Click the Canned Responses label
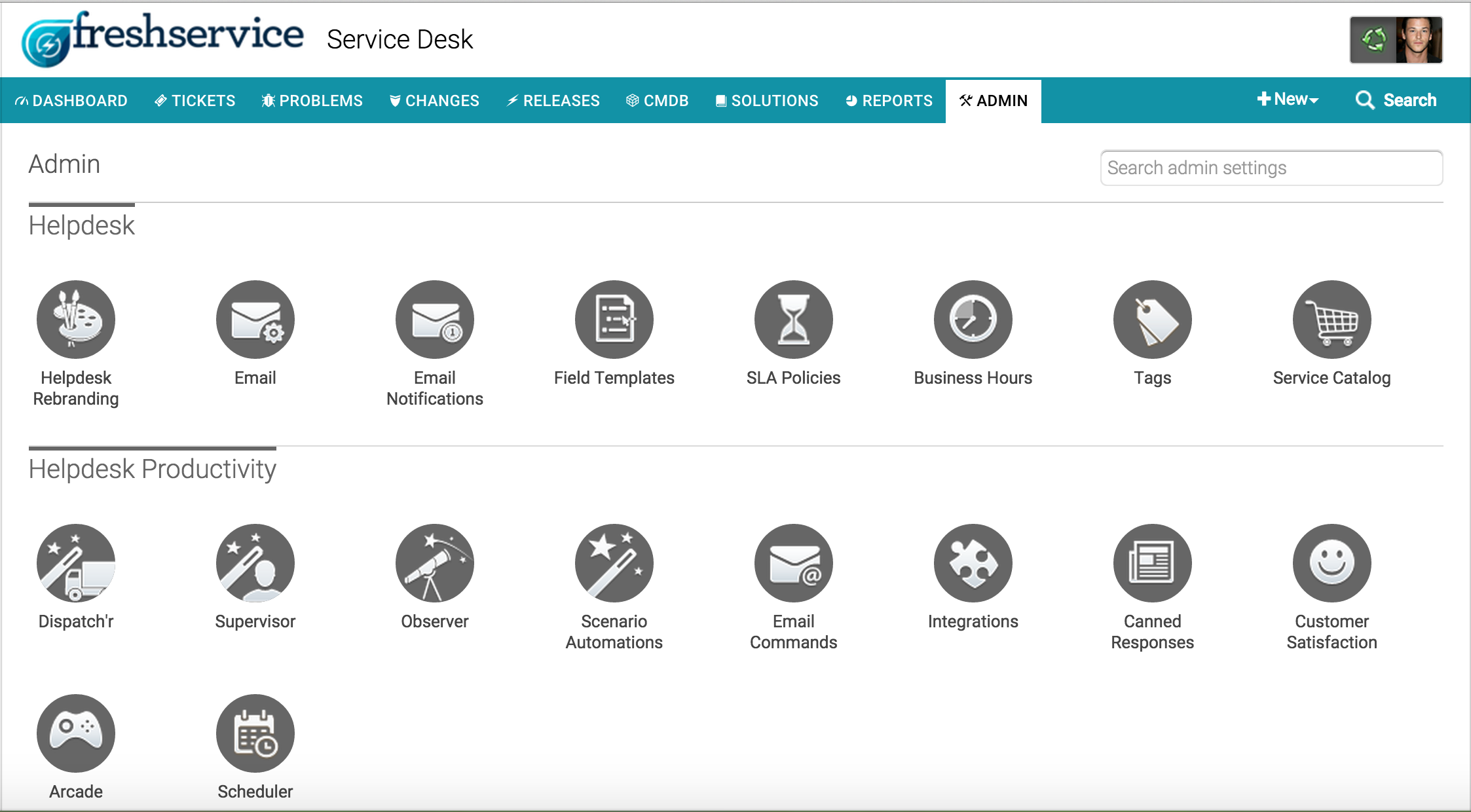 (1153, 632)
